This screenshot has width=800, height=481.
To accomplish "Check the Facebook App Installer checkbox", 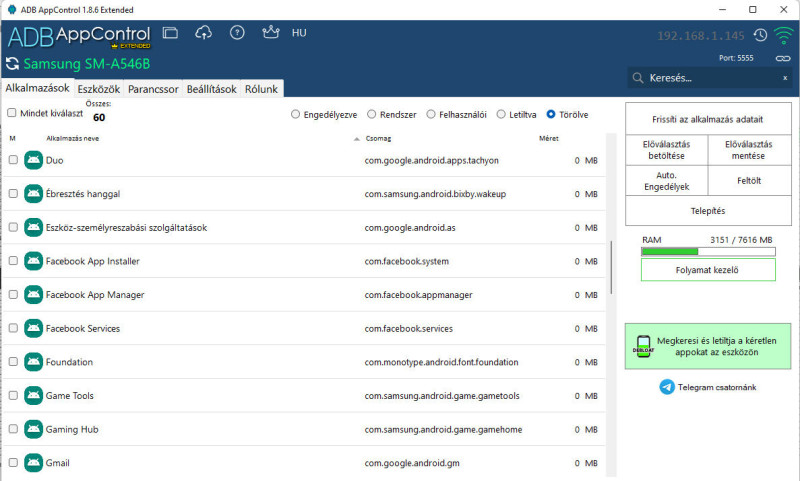I will pyautogui.click(x=13, y=261).
